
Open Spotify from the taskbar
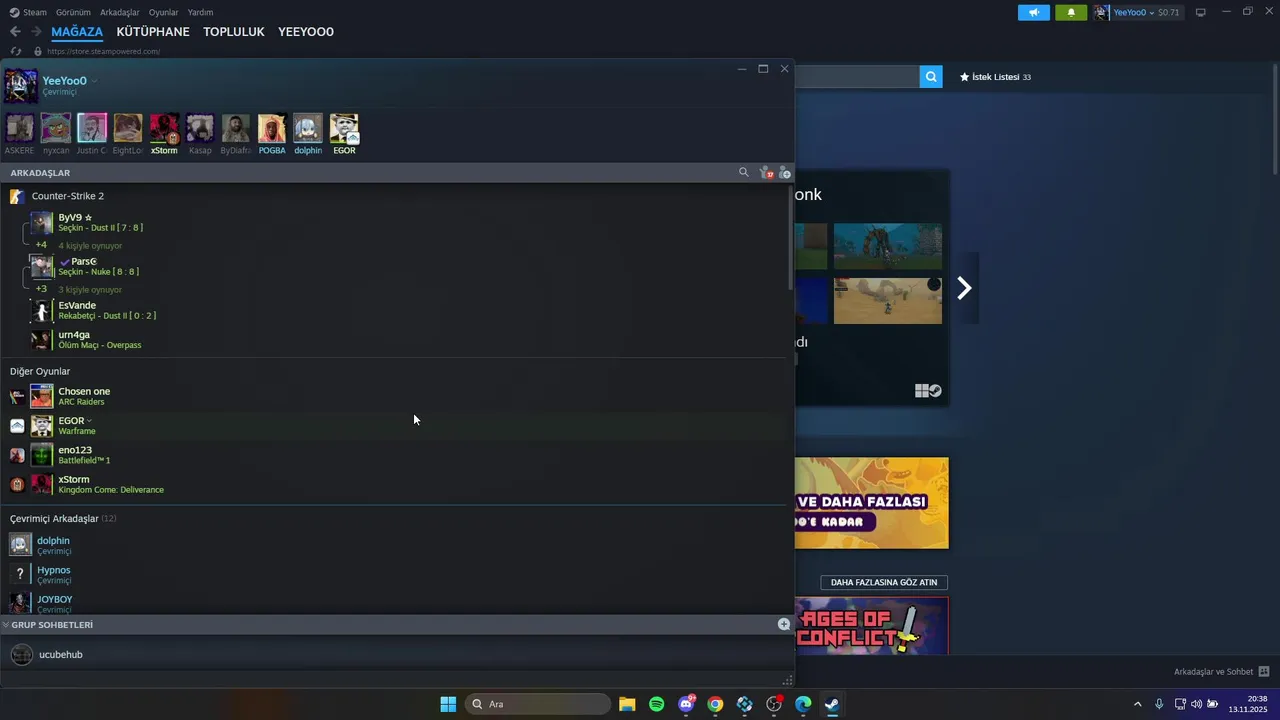pos(656,704)
